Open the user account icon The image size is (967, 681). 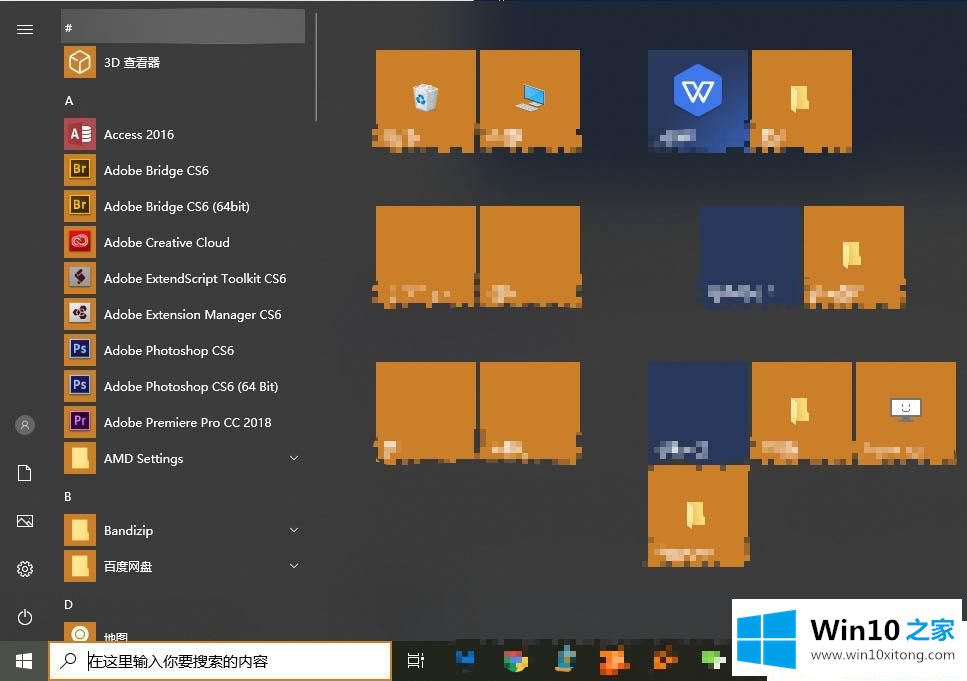tap(25, 424)
